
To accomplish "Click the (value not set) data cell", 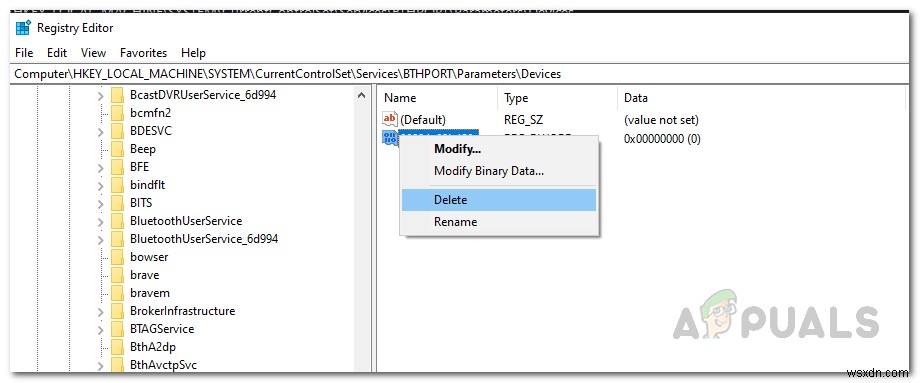I will point(661,120).
